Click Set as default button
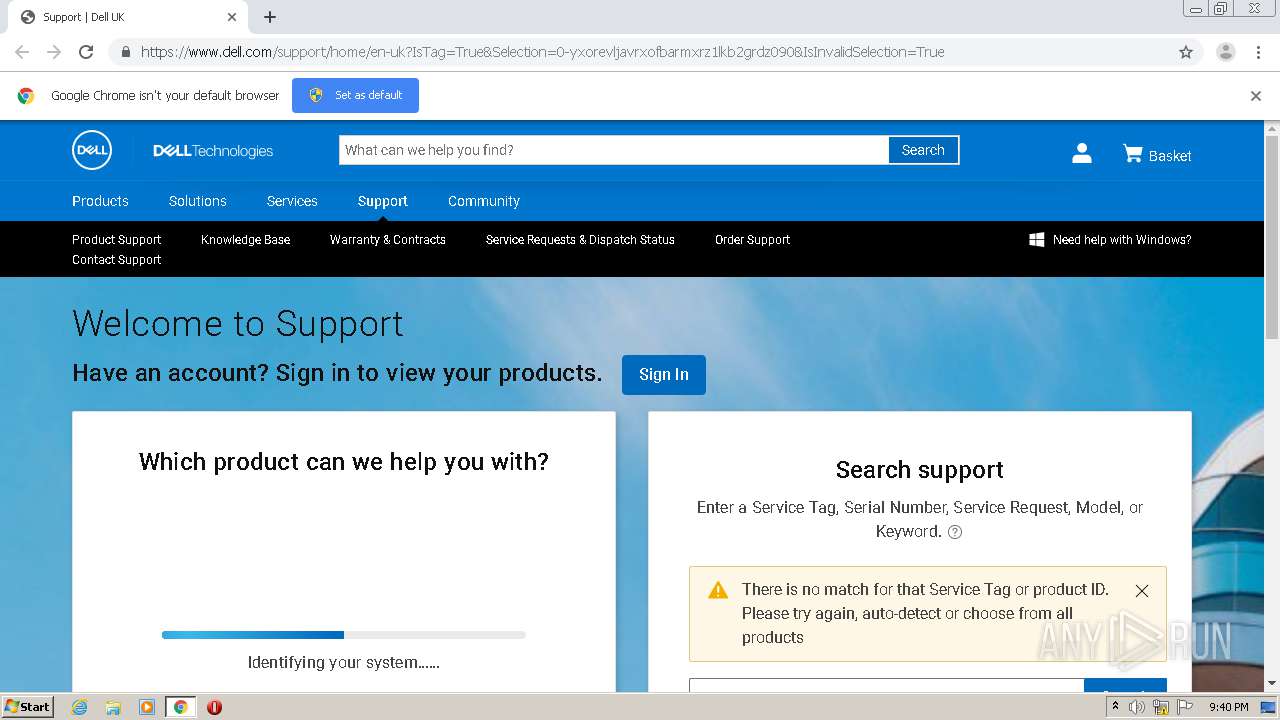Image resolution: width=1280 pixels, height=720 pixels. tap(355, 96)
